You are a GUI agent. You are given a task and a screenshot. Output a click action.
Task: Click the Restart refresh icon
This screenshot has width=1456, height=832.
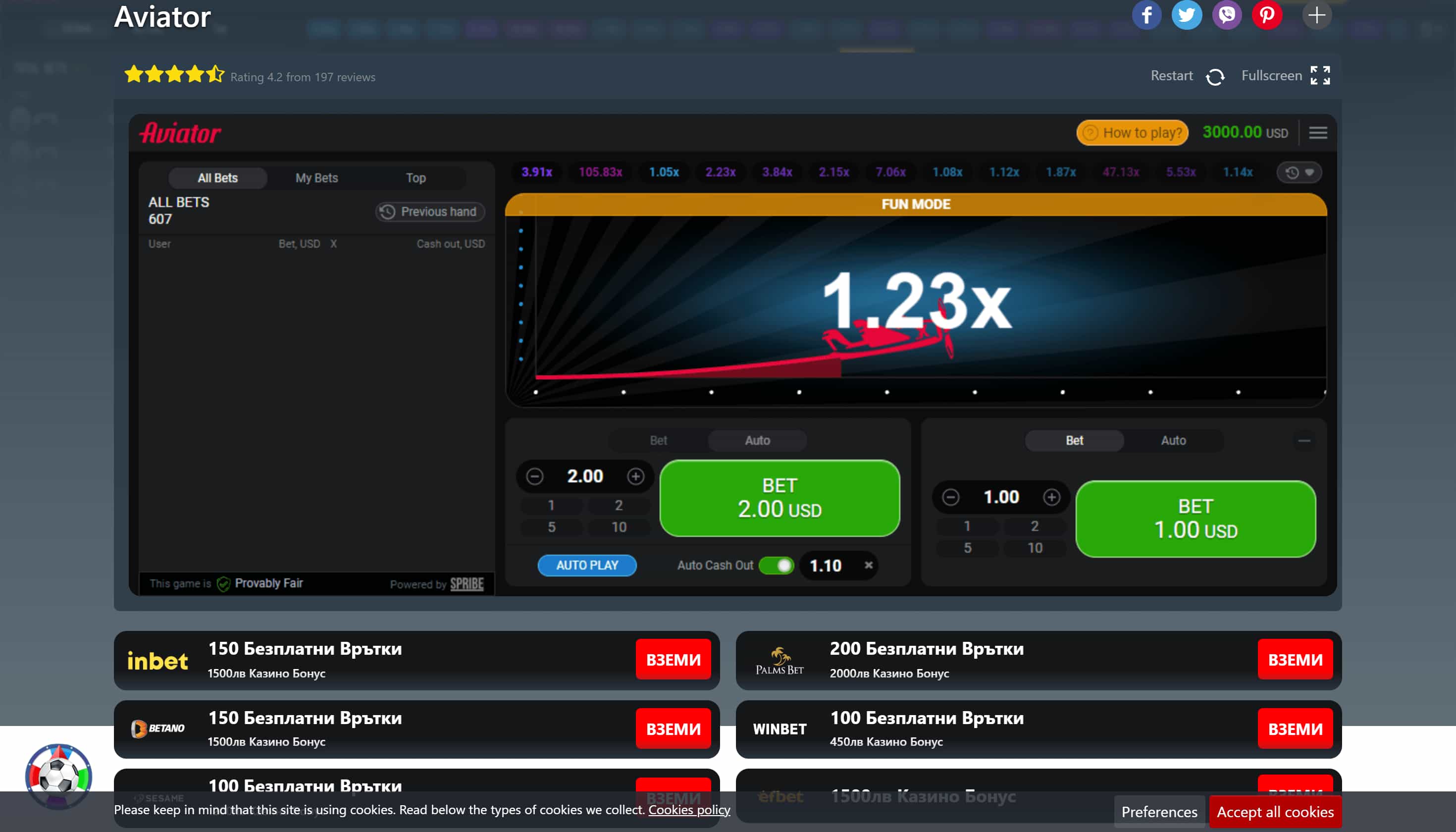point(1215,77)
